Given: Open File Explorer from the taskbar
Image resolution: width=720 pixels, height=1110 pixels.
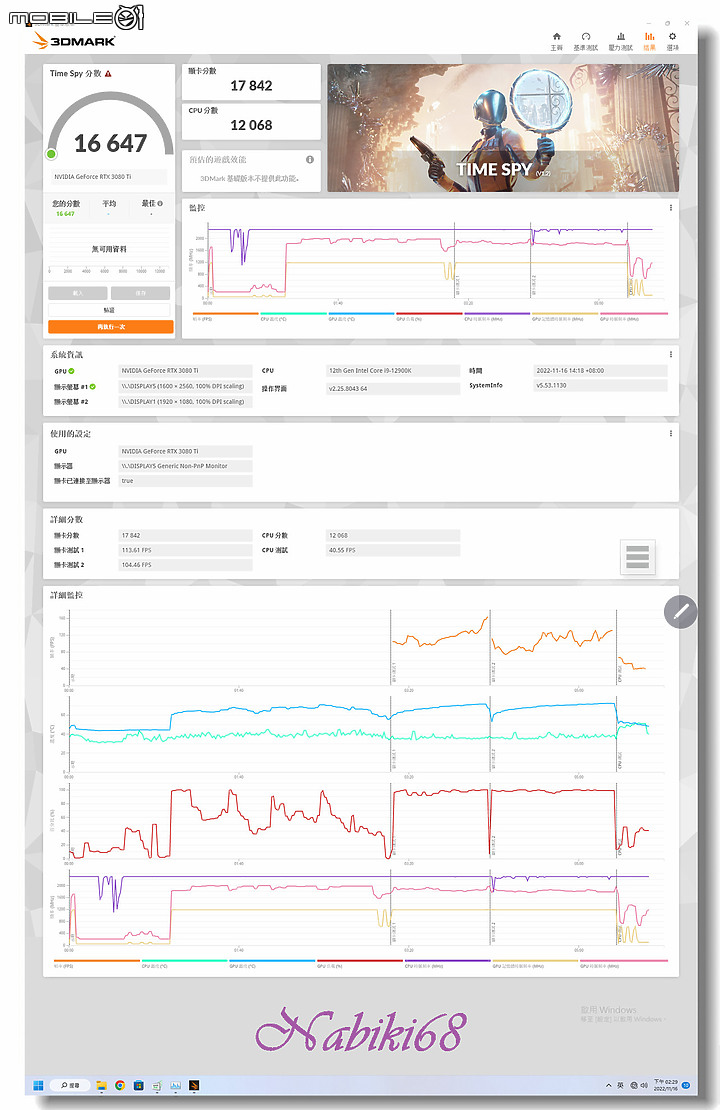Looking at the screenshot, I should click(x=102, y=1085).
